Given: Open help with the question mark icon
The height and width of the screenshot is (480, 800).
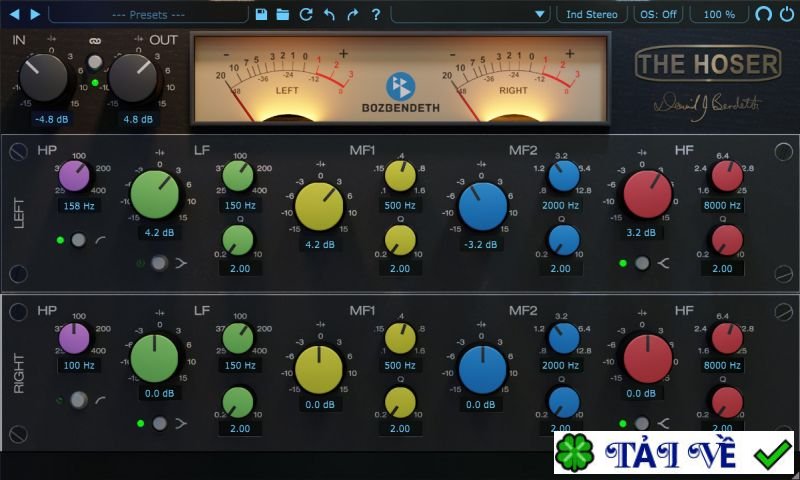Looking at the screenshot, I should coord(375,14).
